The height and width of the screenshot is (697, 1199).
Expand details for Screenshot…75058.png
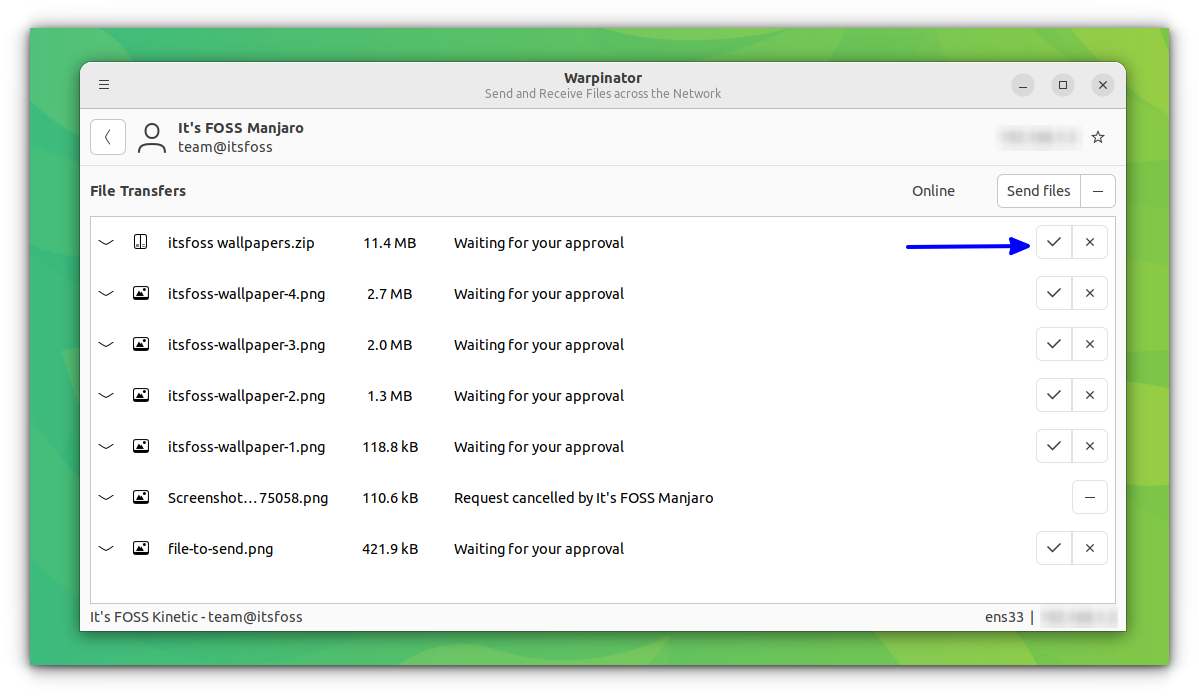tap(106, 496)
